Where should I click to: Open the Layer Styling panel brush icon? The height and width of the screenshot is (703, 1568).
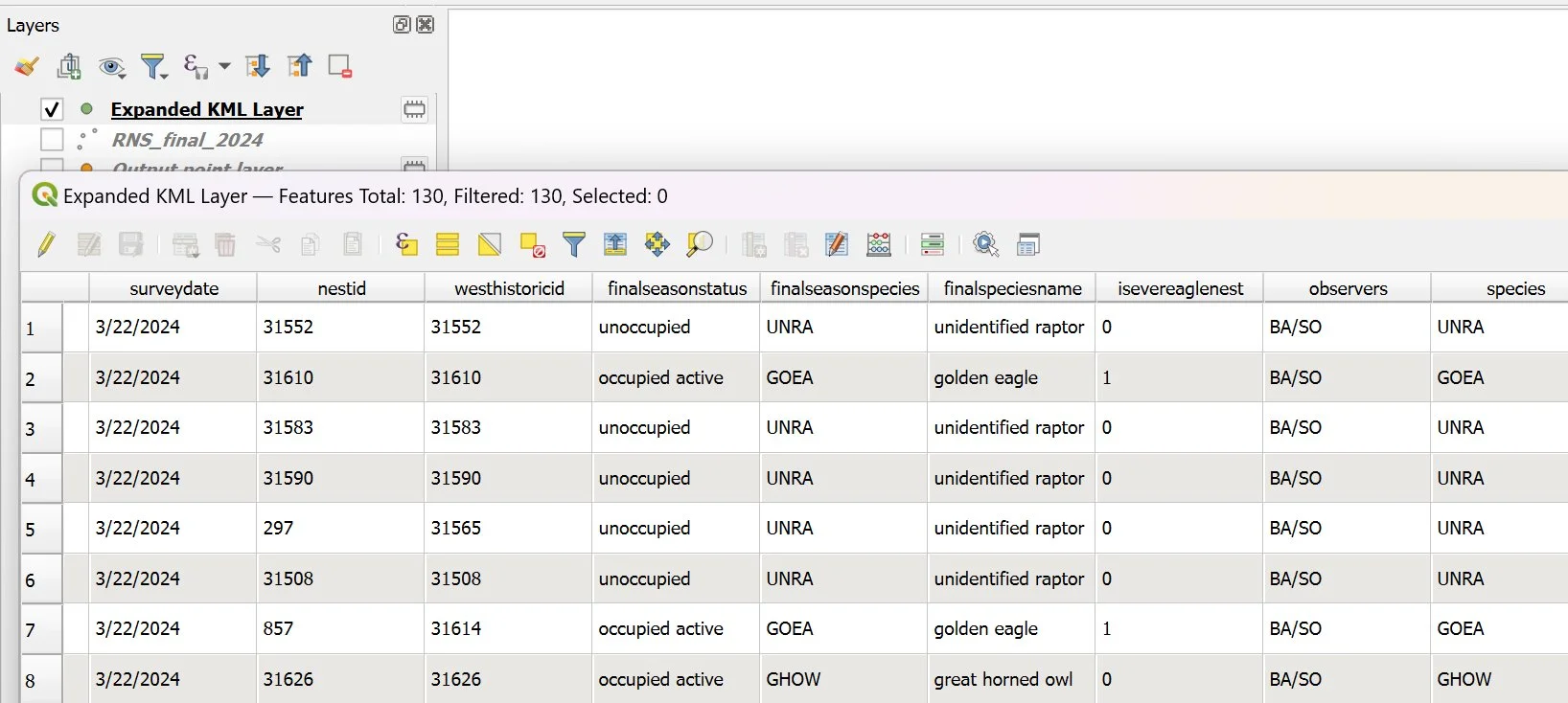click(27, 66)
